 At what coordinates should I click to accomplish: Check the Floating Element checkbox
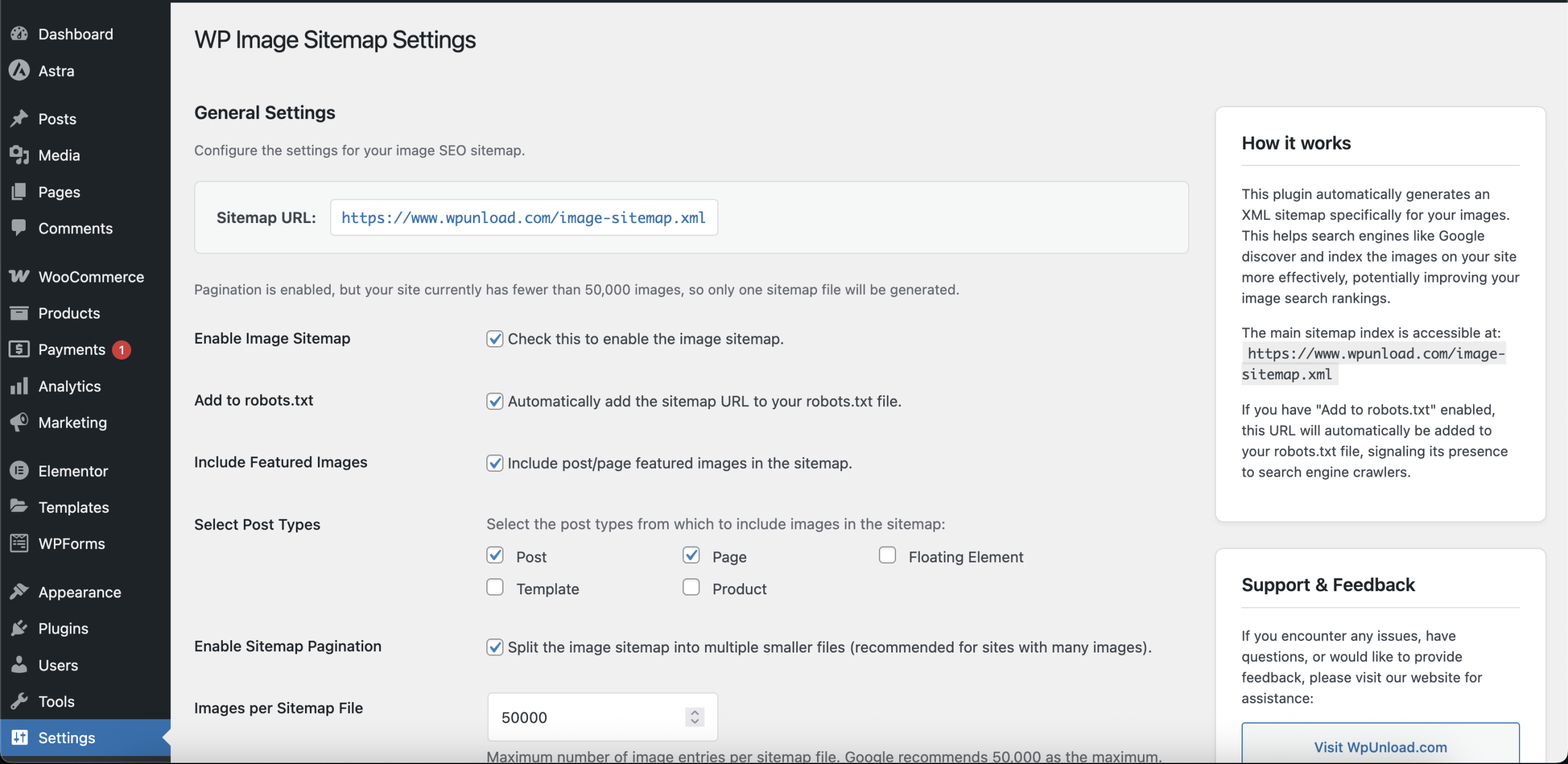[887, 555]
